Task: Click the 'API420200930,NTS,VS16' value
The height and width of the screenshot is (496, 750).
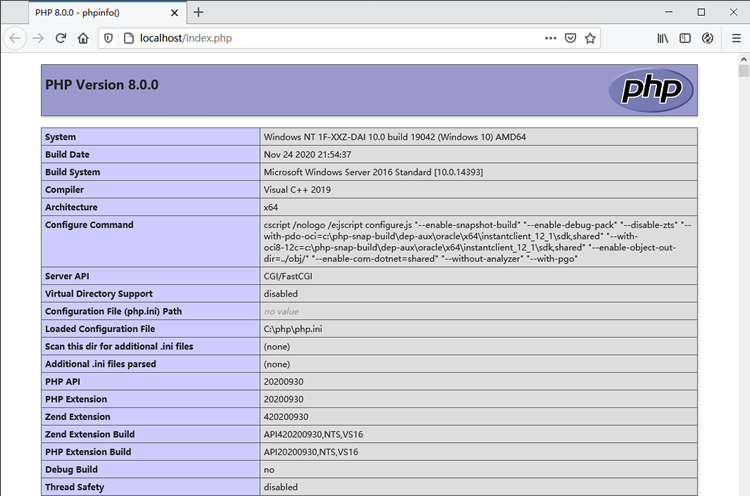Action: click(313, 434)
